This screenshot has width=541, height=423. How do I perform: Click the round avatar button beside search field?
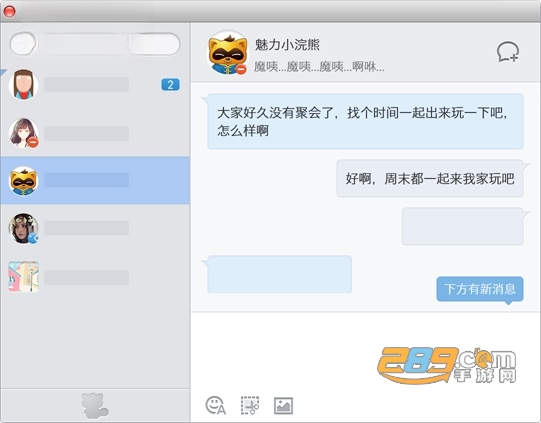tap(23, 44)
